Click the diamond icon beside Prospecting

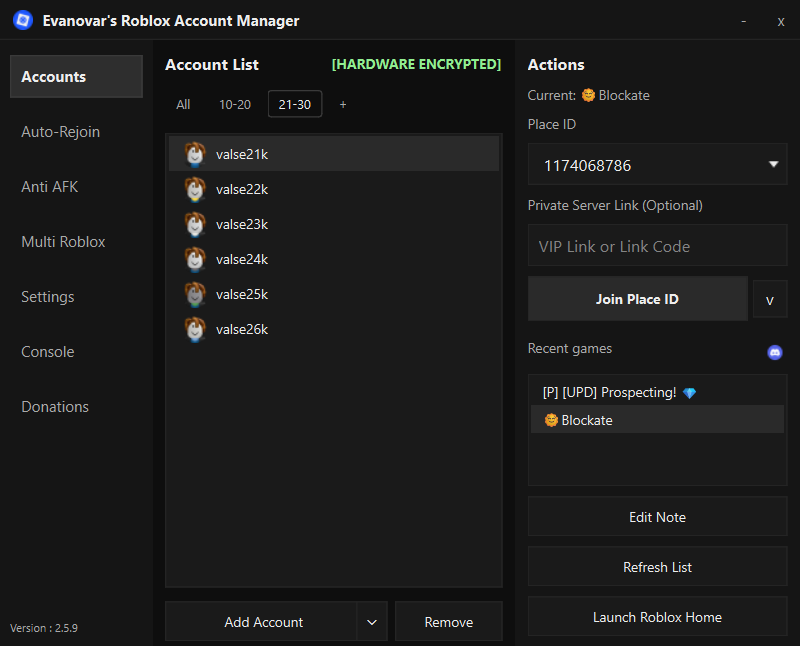(x=689, y=393)
